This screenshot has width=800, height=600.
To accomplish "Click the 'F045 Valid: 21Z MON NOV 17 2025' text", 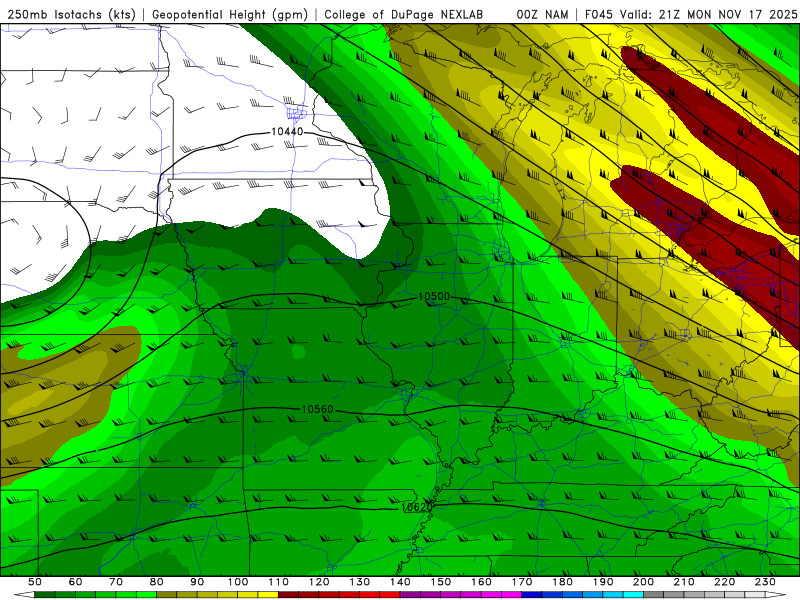I will tap(691, 14).
